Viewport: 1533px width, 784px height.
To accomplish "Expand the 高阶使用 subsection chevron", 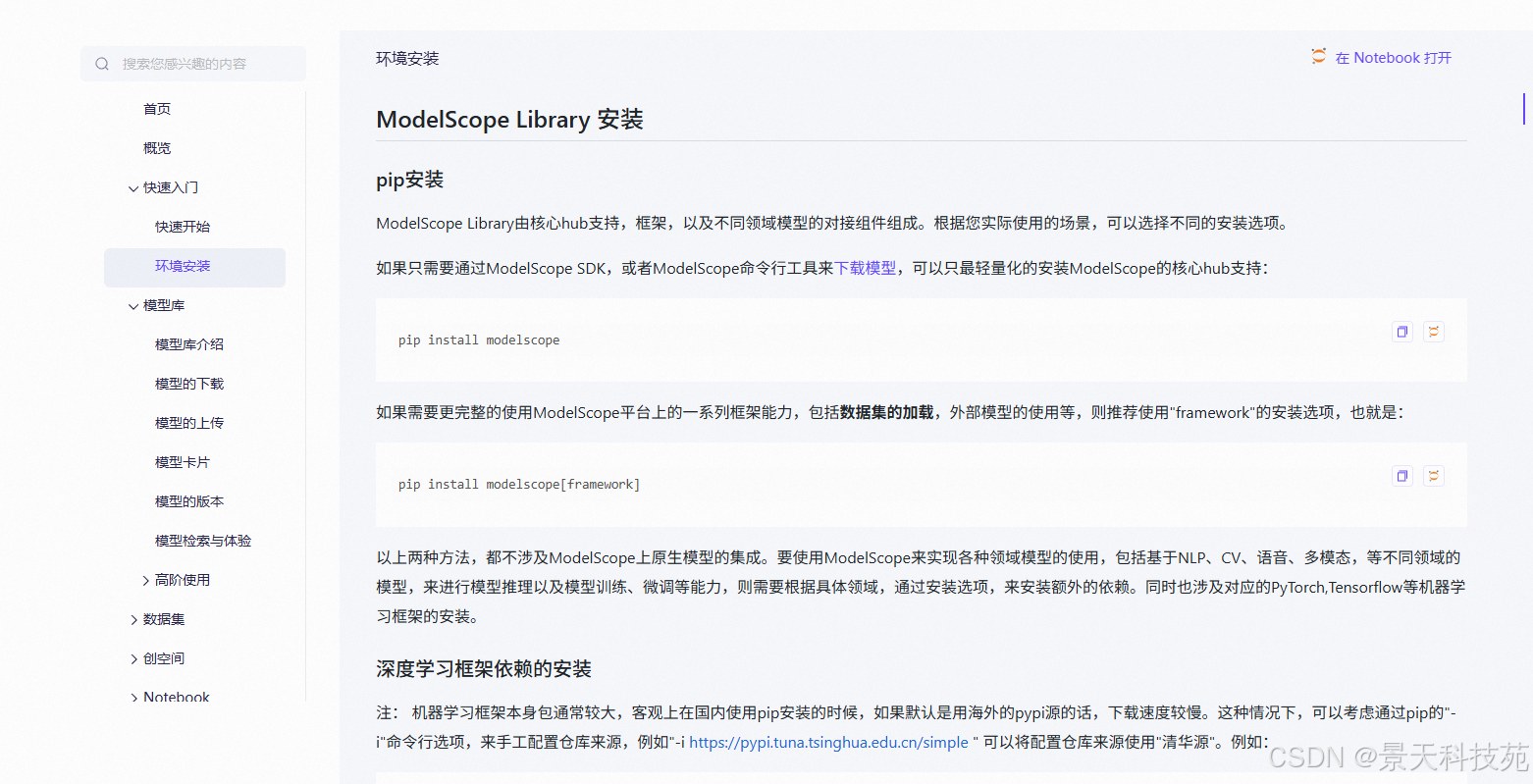I will (146, 581).
